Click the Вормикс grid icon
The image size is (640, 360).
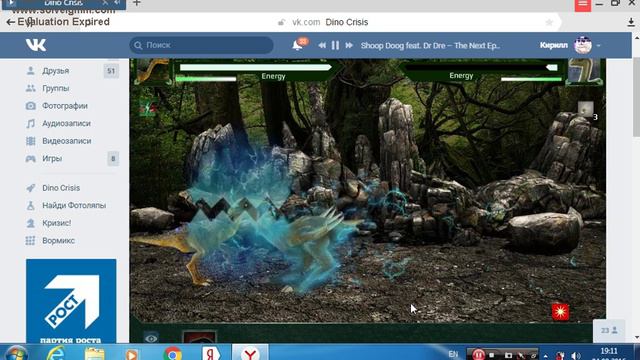[x=31, y=240]
